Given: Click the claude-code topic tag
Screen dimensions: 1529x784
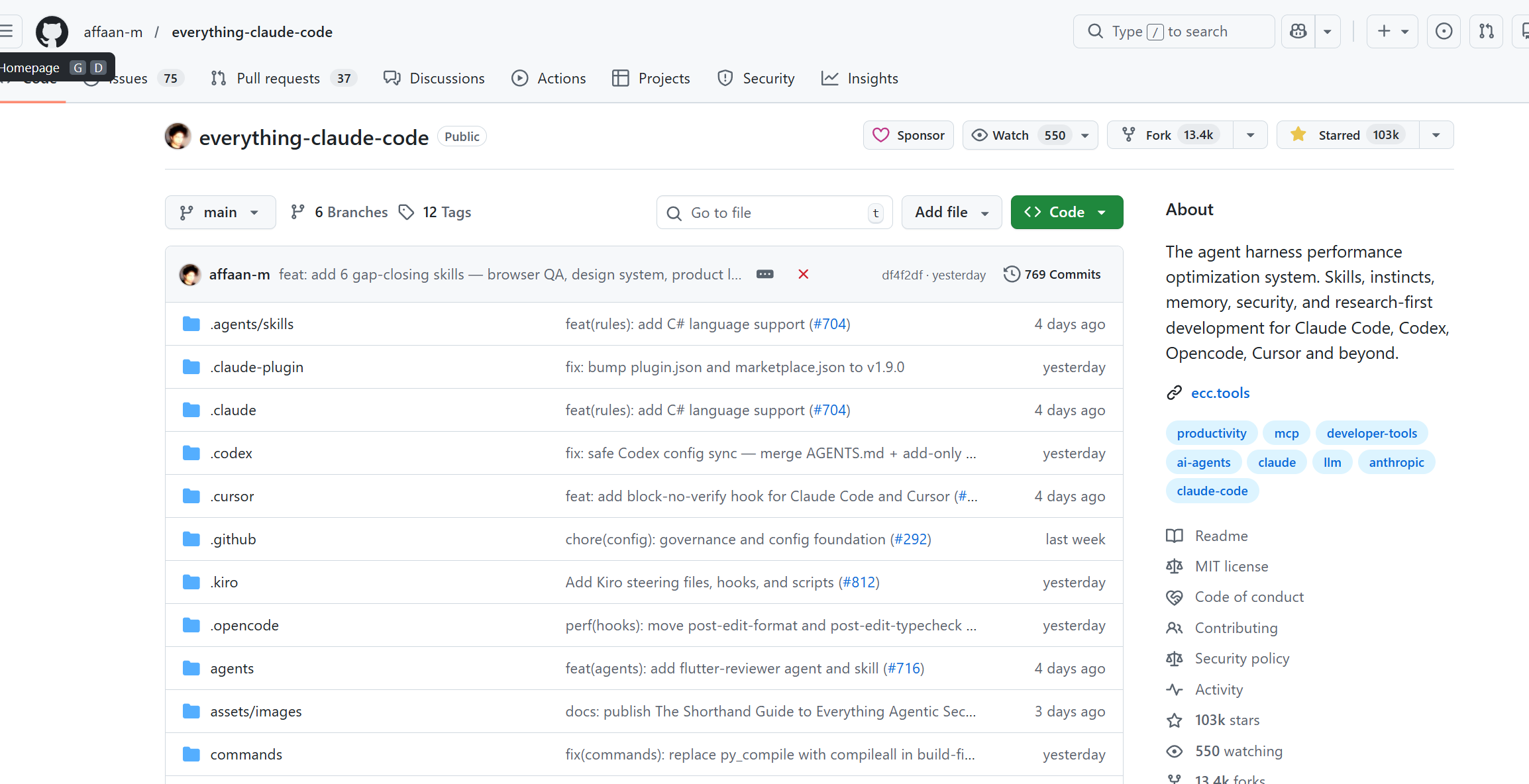Looking at the screenshot, I should coord(1212,491).
